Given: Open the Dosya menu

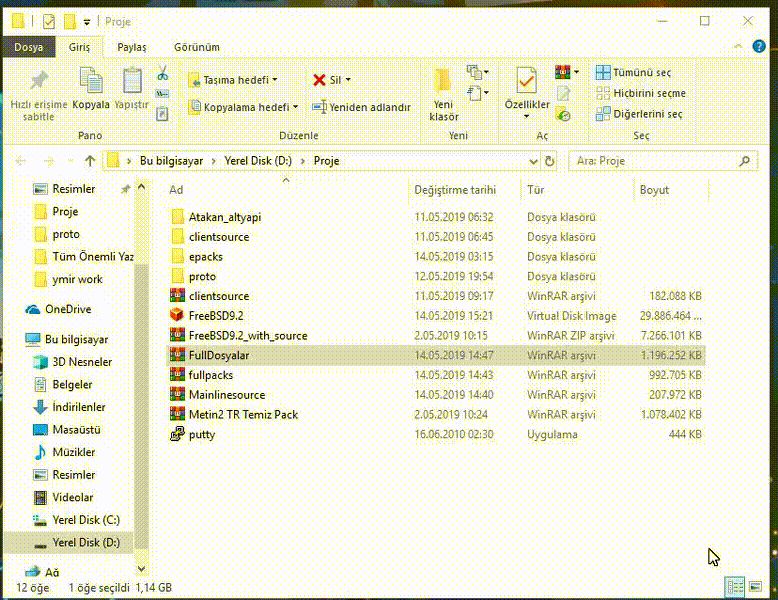Looking at the screenshot, I should pos(28,47).
